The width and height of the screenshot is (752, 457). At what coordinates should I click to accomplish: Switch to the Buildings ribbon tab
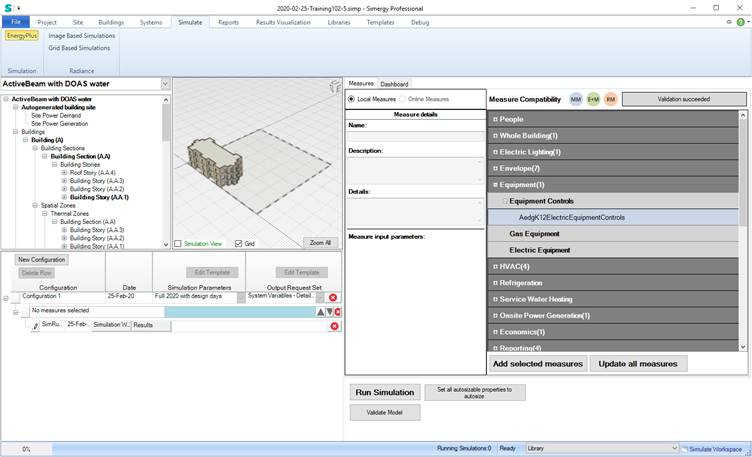tap(111, 22)
